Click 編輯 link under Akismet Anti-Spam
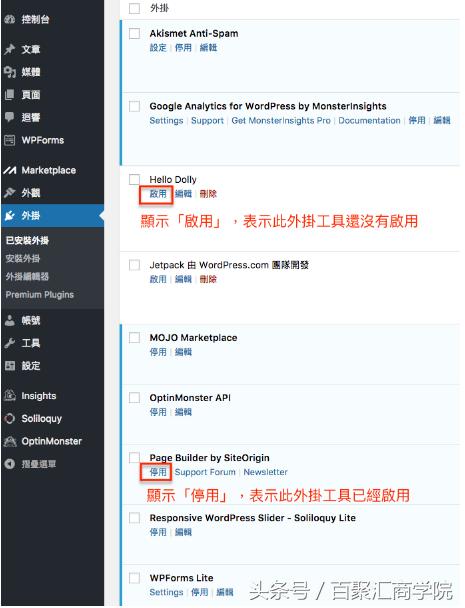 (x=208, y=48)
